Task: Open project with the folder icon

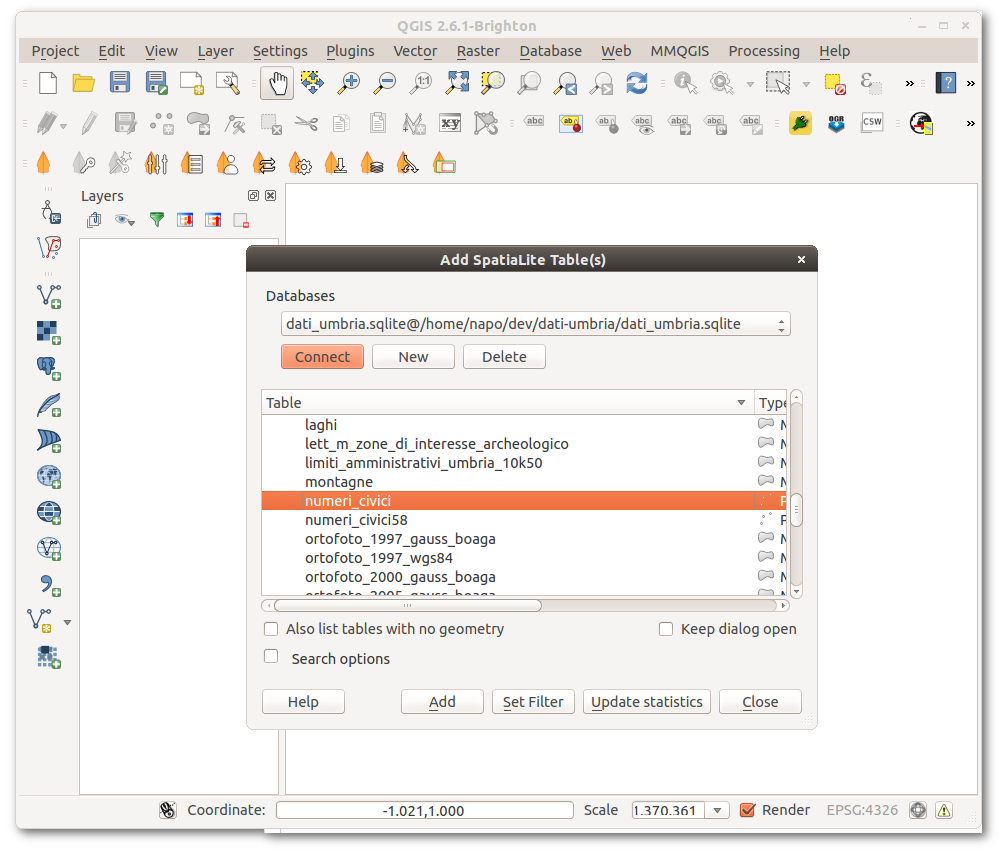Action: (84, 83)
